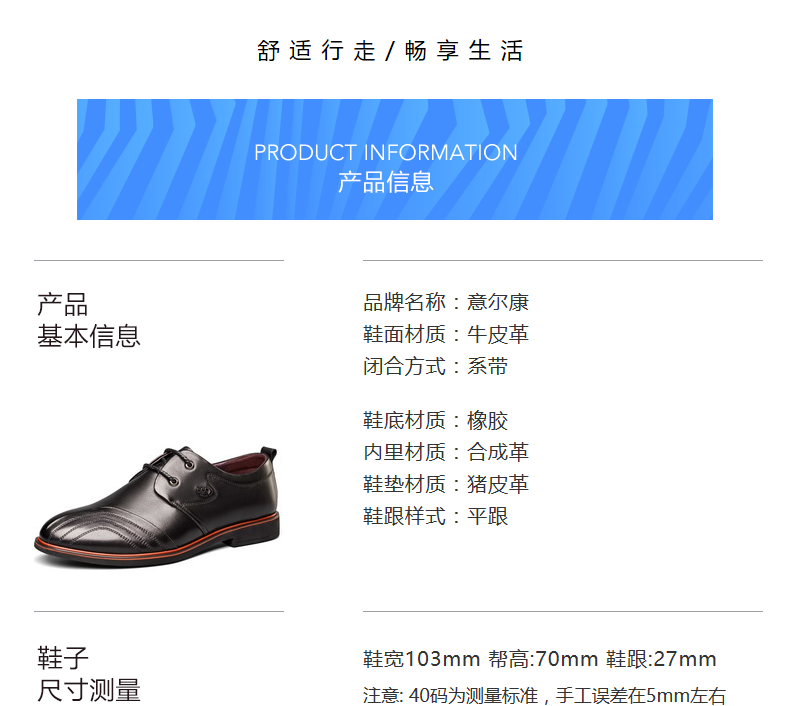Click the black leather shoe product image
This screenshot has height=706, width=790.
click(158, 506)
